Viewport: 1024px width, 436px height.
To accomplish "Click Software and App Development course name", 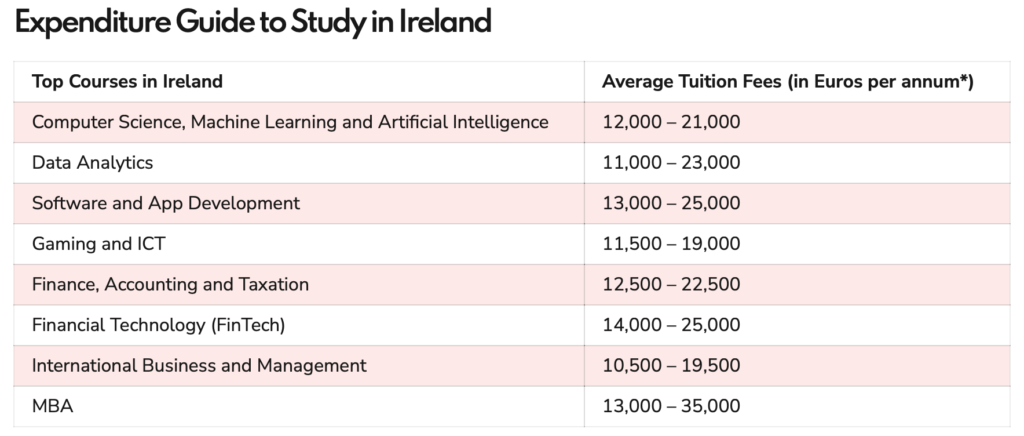I will pos(166,203).
